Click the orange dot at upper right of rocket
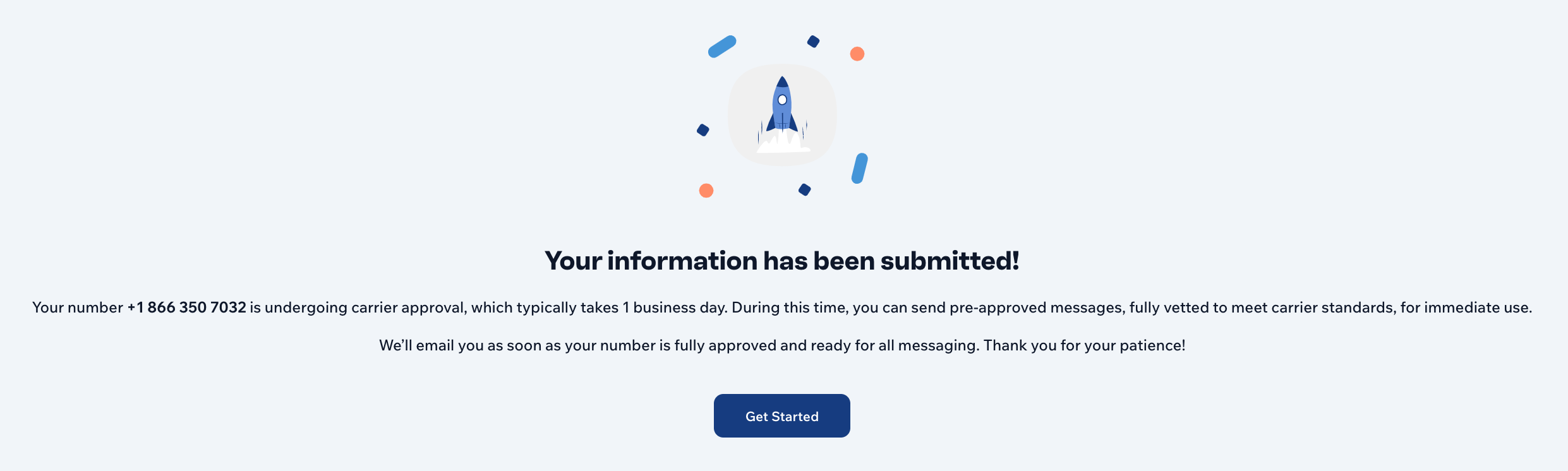Image resolution: width=1568 pixels, height=471 pixels. pyautogui.click(x=857, y=54)
